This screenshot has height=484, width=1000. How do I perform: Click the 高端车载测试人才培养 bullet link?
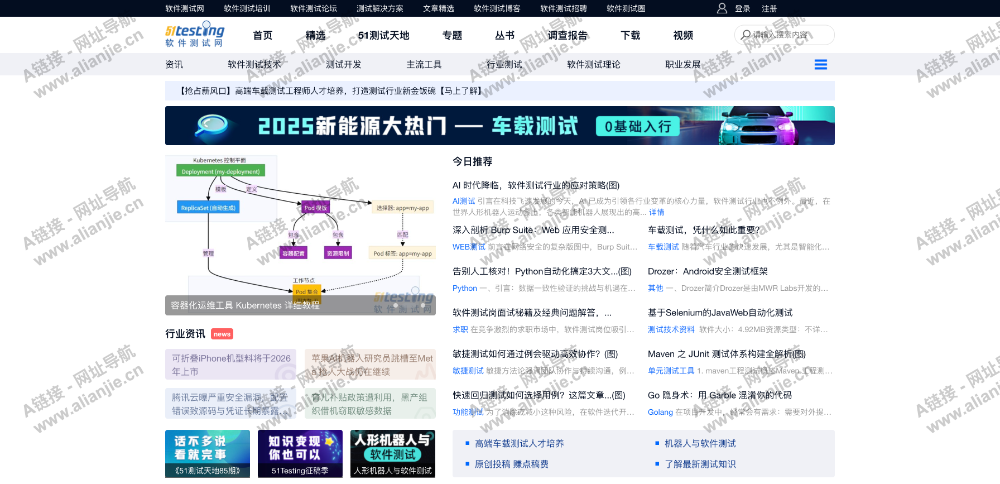519,443
